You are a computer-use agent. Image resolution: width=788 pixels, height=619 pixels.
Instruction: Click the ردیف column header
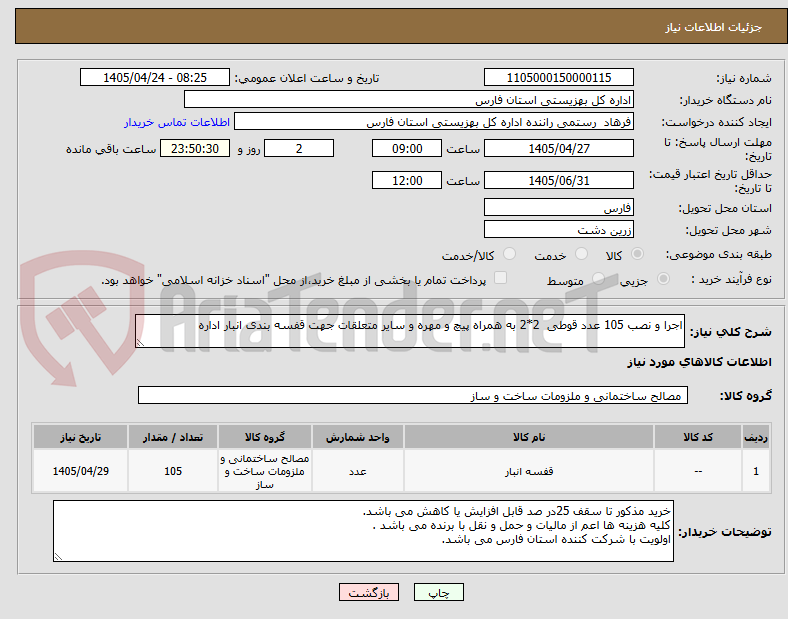point(756,437)
